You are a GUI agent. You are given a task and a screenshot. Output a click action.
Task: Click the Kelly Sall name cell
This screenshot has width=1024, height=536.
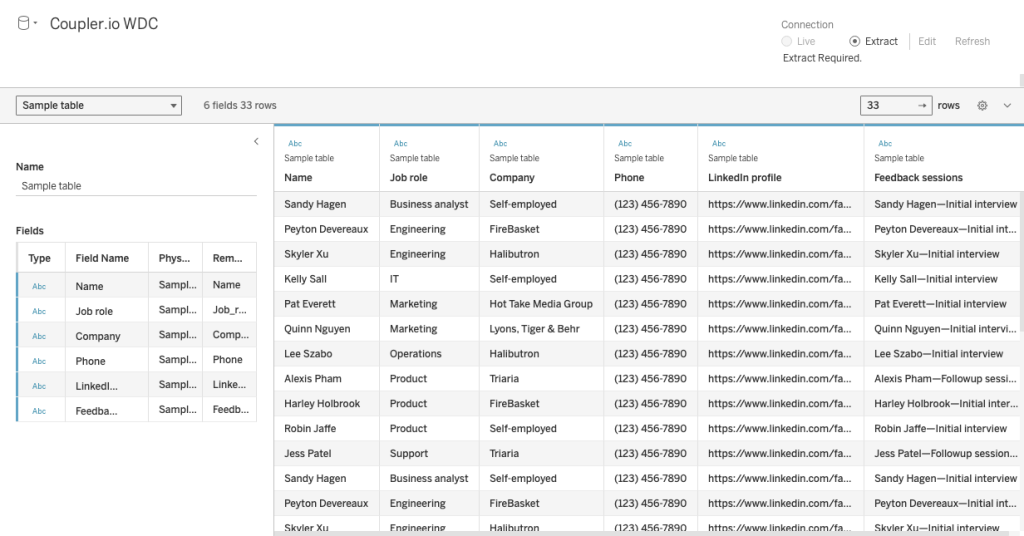click(305, 279)
